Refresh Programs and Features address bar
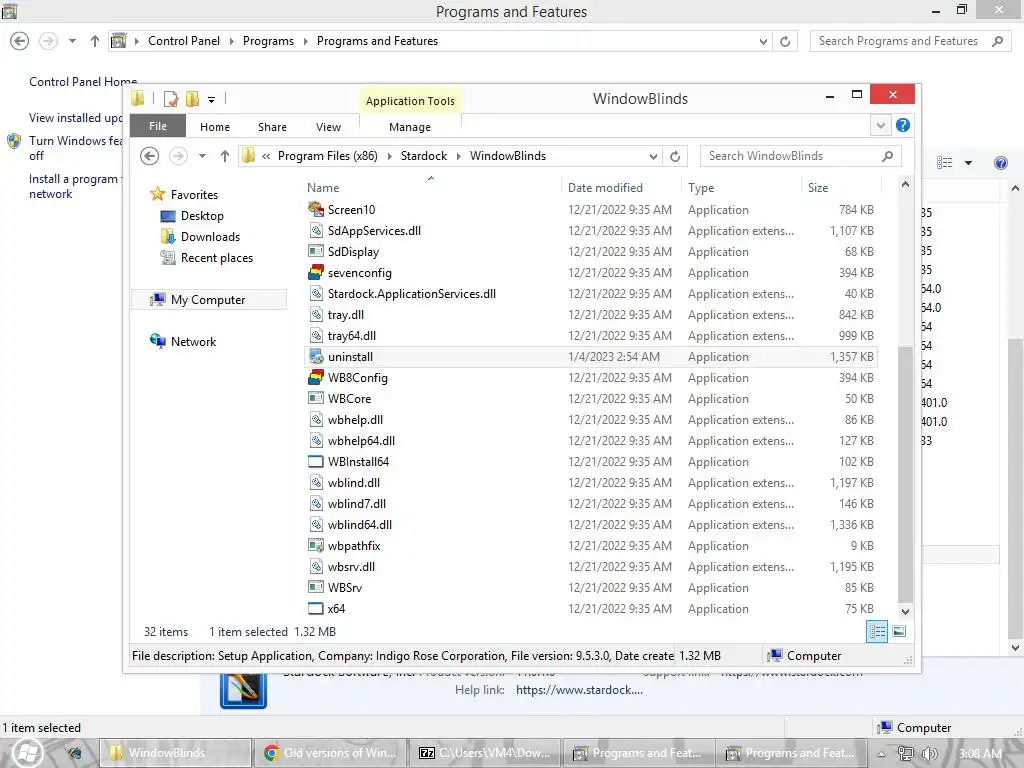Screen dimensions: 1024x768 point(785,41)
